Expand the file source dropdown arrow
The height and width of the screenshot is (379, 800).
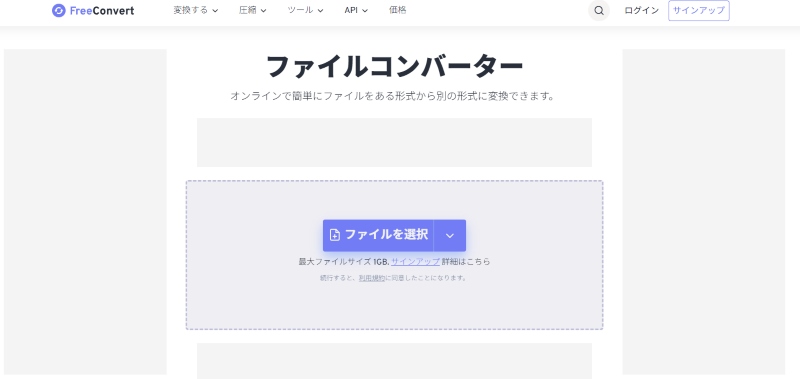click(449, 235)
